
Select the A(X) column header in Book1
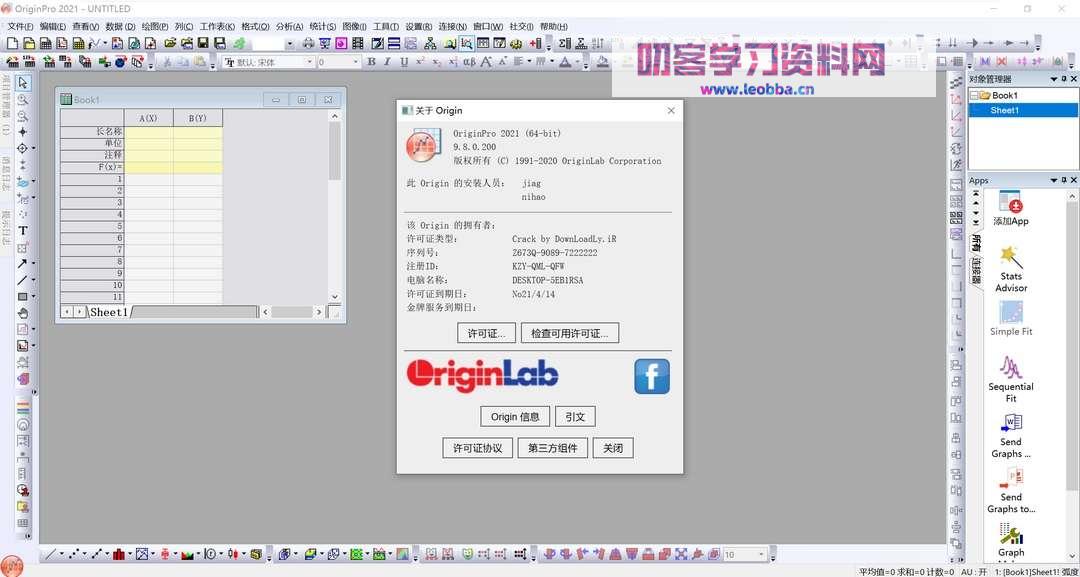(x=148, y=117)
